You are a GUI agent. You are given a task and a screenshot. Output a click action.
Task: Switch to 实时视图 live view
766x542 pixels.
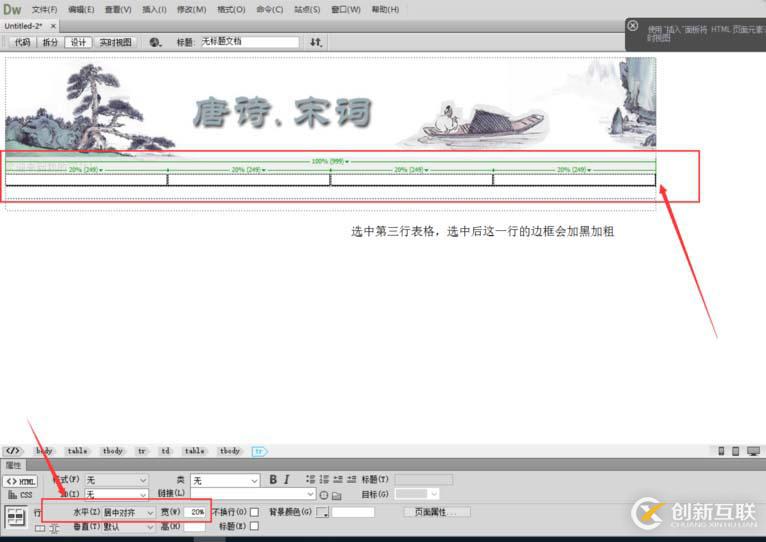pyautogui.click(x=115, y=43)
